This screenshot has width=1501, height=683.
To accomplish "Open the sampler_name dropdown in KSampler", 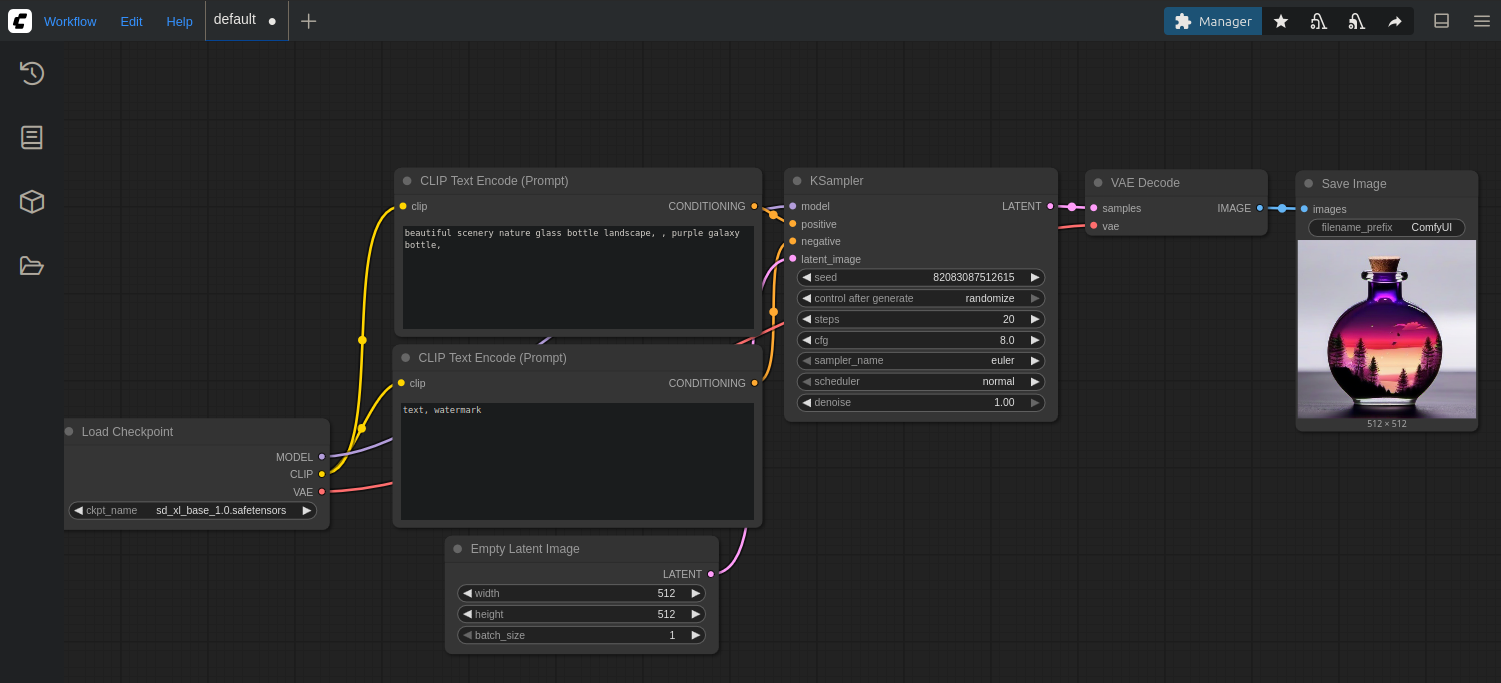I will point(920,360).
